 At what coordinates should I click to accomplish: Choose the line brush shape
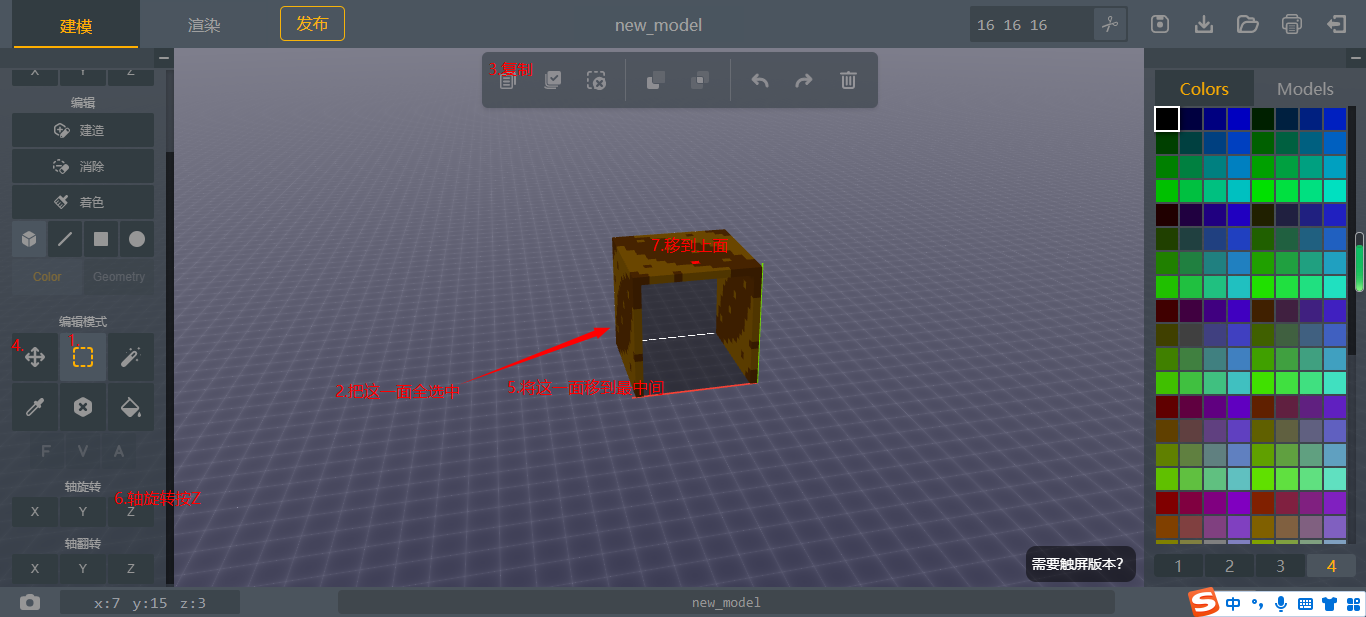65,239
